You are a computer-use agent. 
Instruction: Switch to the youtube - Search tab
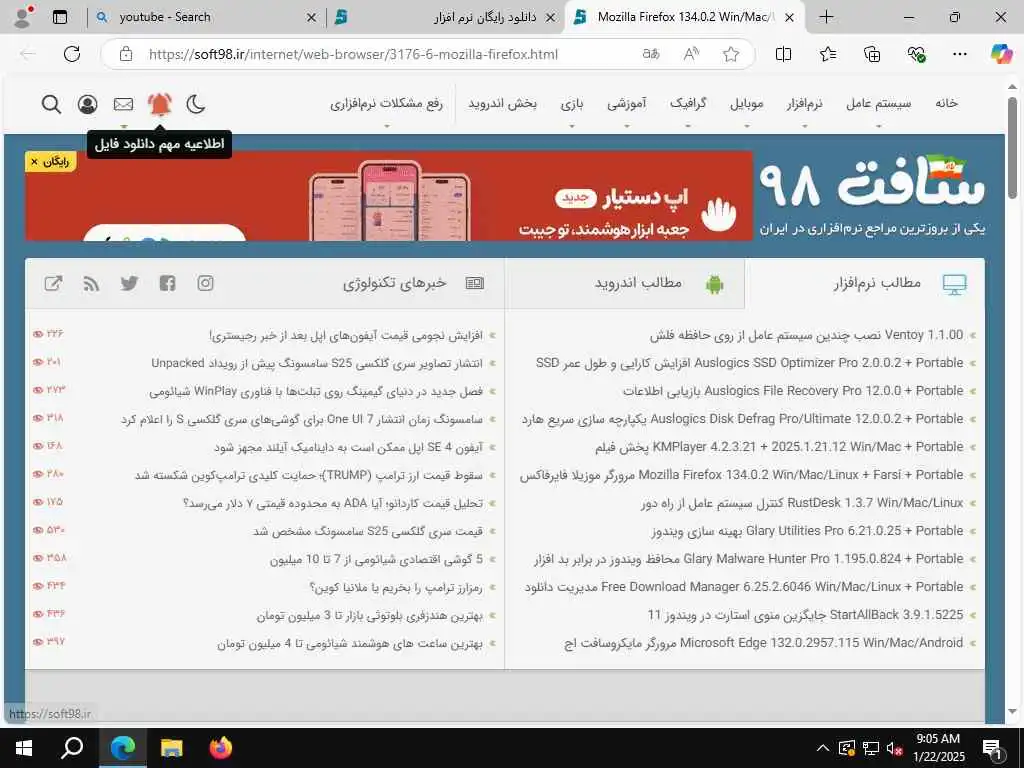pos(205,17)
